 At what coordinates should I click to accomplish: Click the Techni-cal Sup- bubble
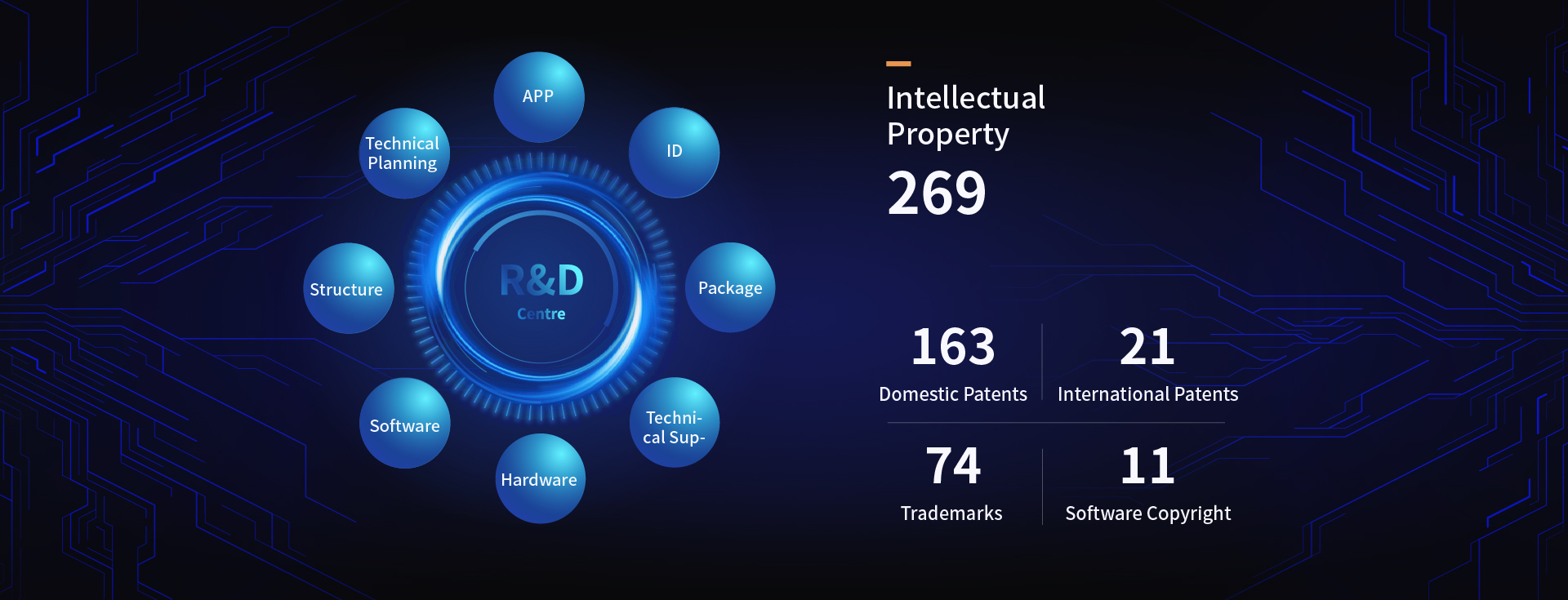(674, 423)
